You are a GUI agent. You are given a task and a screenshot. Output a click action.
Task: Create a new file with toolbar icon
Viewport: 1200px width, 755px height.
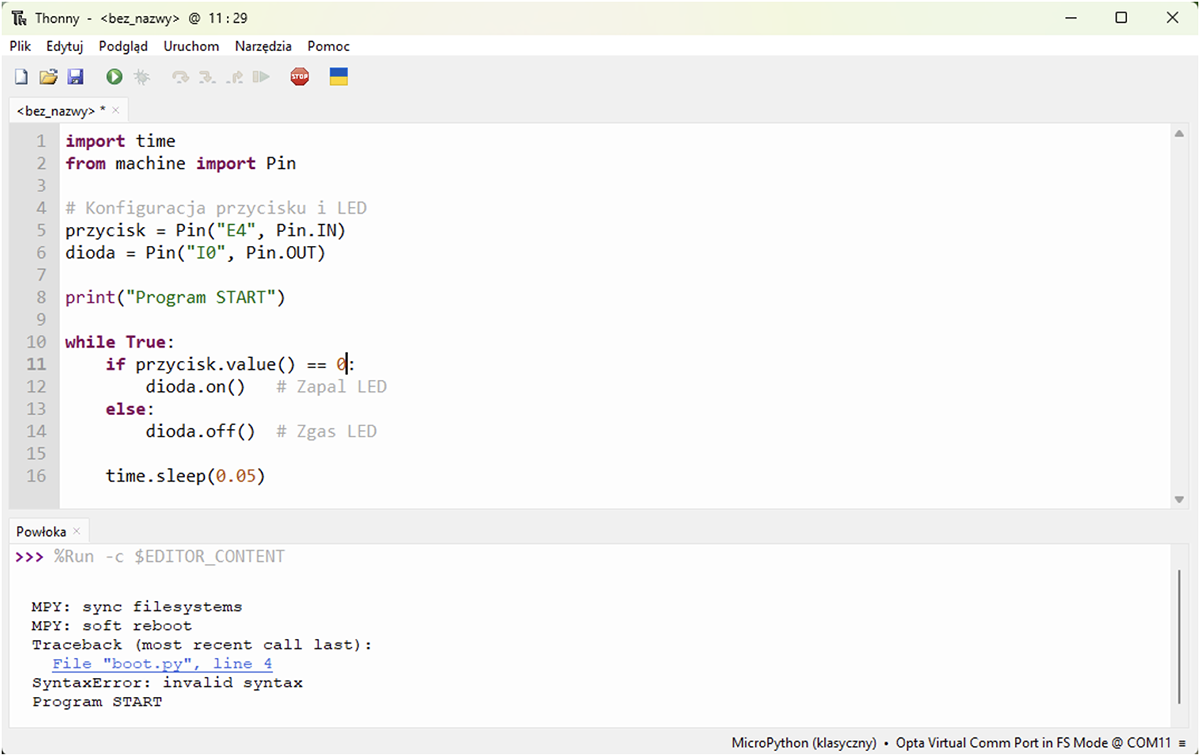click(x=21, y=77)
